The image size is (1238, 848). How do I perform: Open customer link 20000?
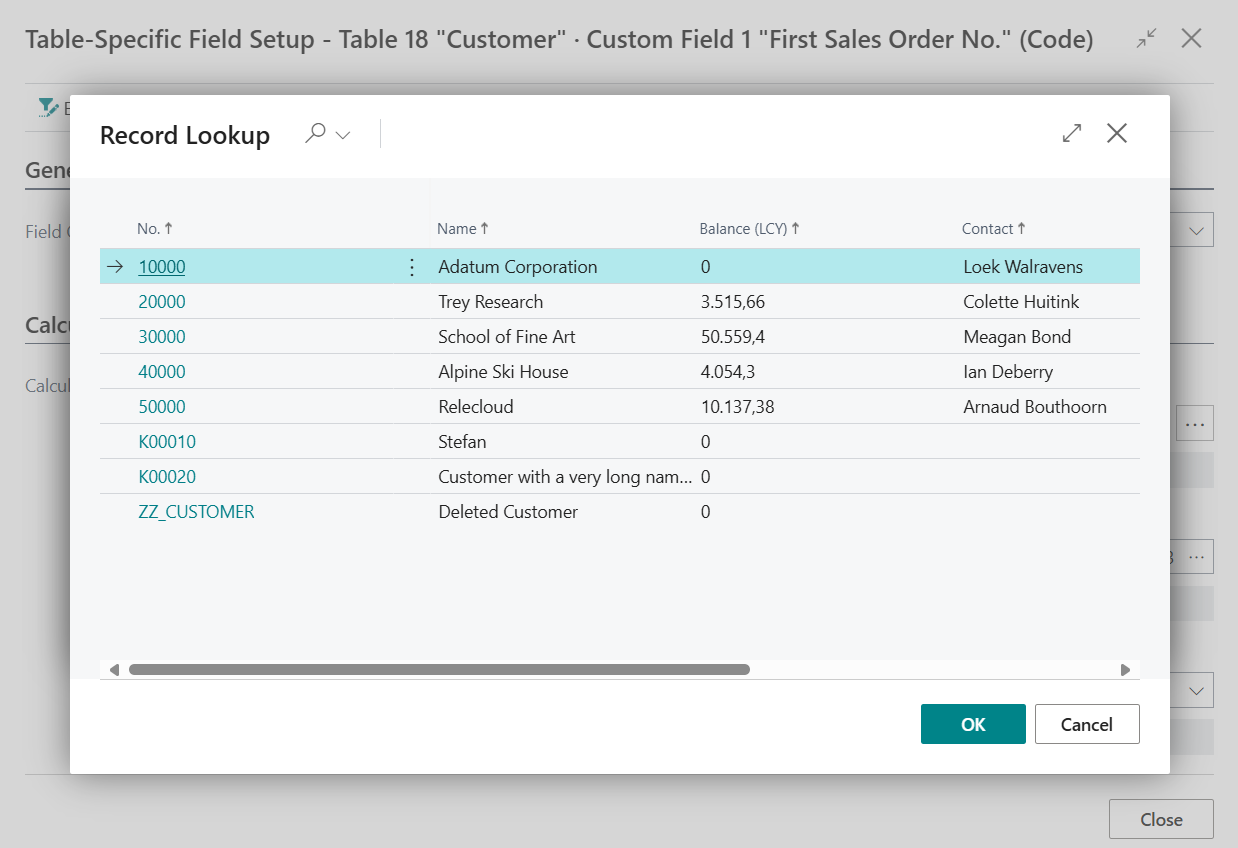pyautogui.click(x=162, y=302)
